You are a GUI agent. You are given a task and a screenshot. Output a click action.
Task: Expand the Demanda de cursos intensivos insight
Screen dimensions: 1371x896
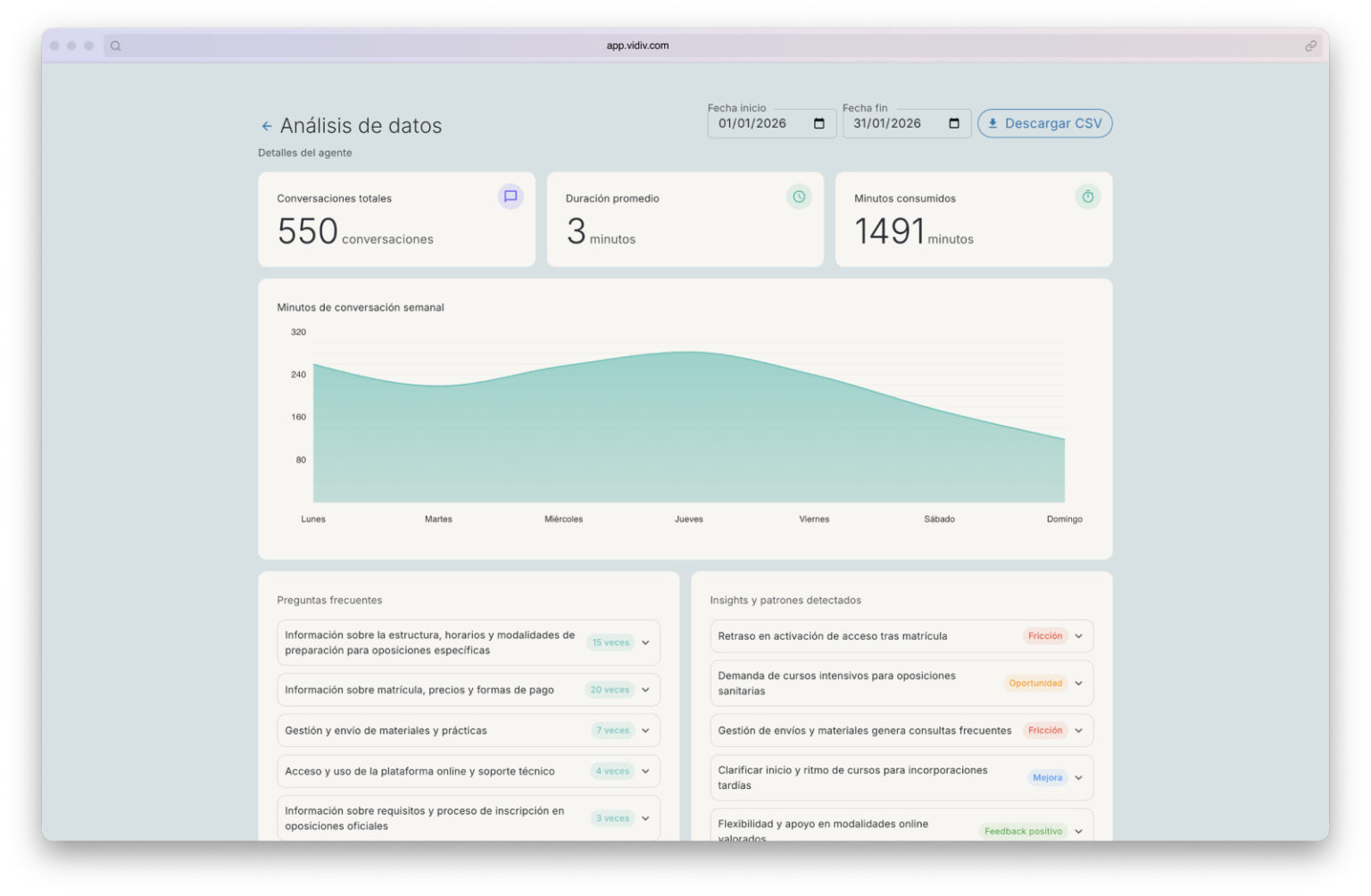(x=1078, y=683)
